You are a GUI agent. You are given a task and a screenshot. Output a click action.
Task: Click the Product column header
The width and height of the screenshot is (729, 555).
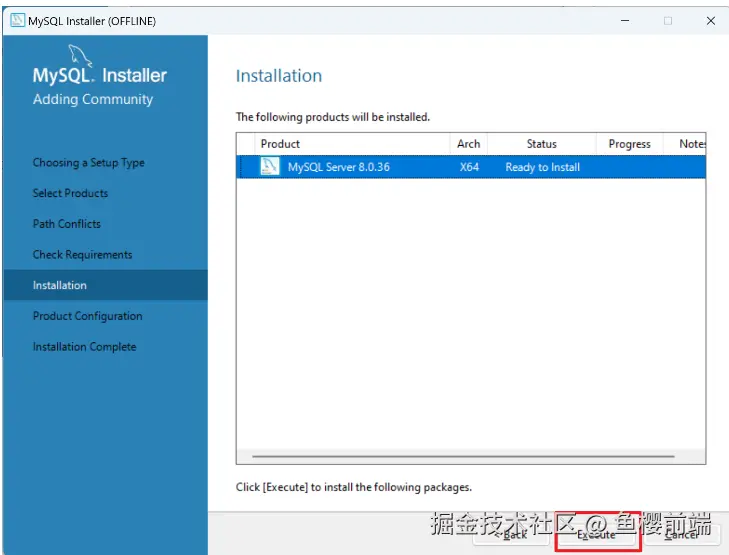(x=352, y=144)
